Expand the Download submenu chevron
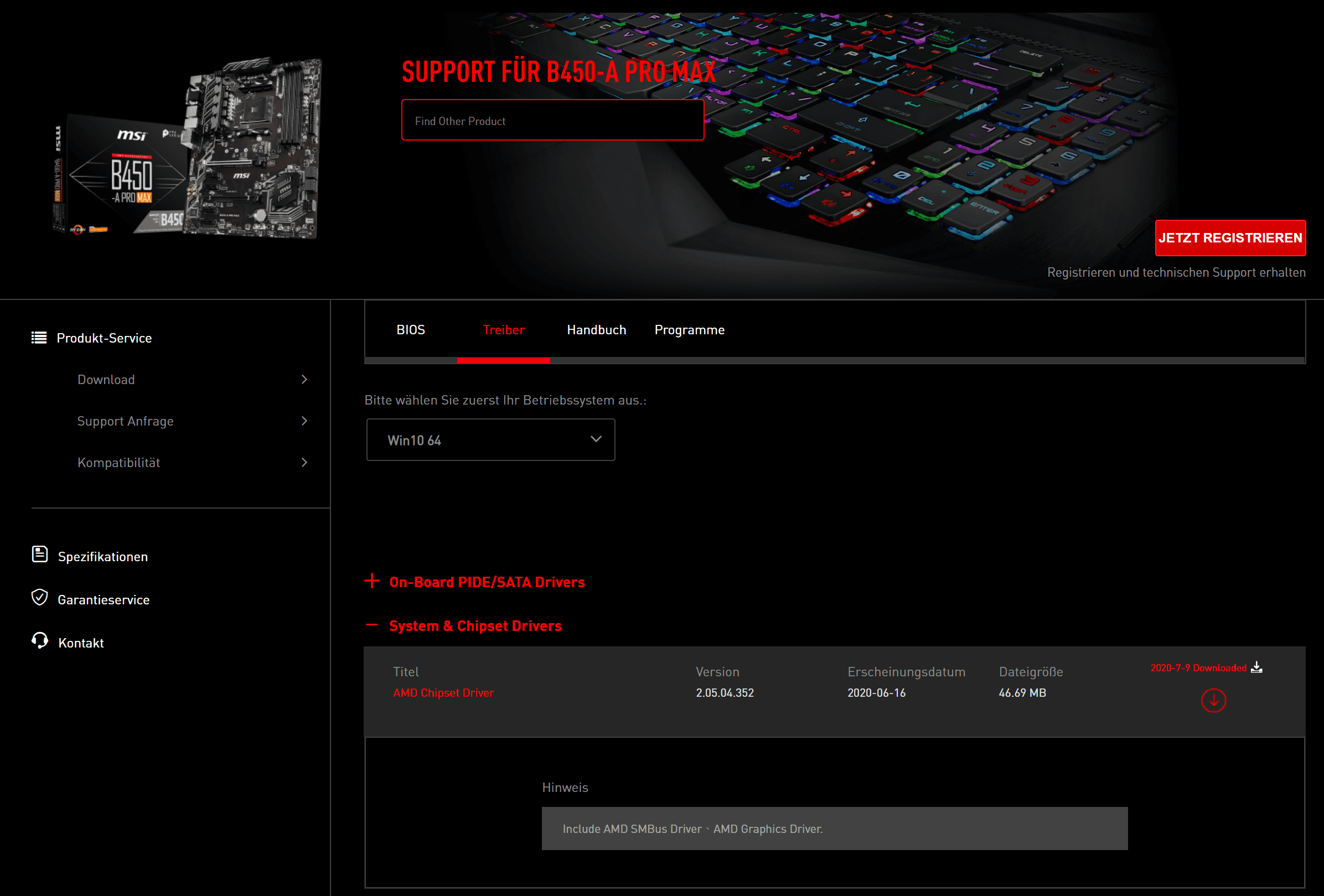 304,379
